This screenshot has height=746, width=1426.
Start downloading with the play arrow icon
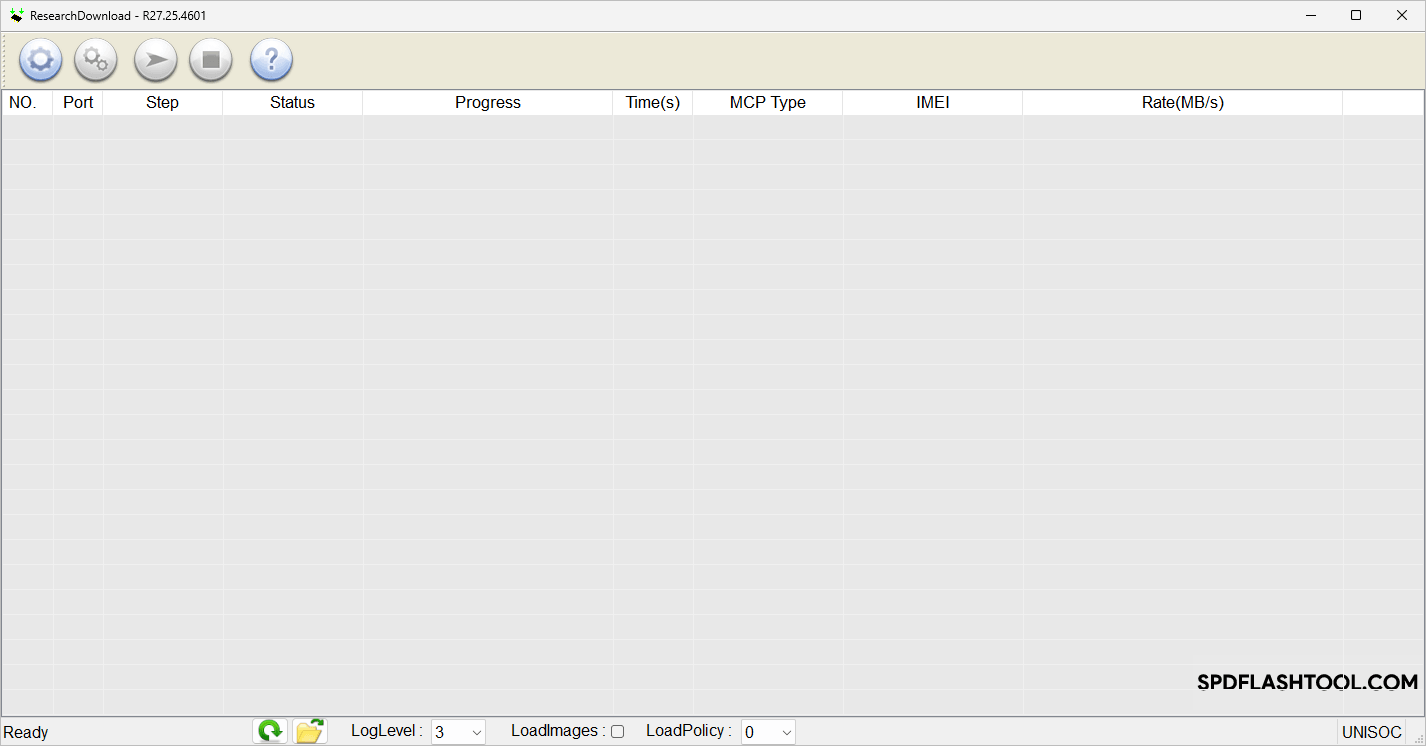coord(155,60)
